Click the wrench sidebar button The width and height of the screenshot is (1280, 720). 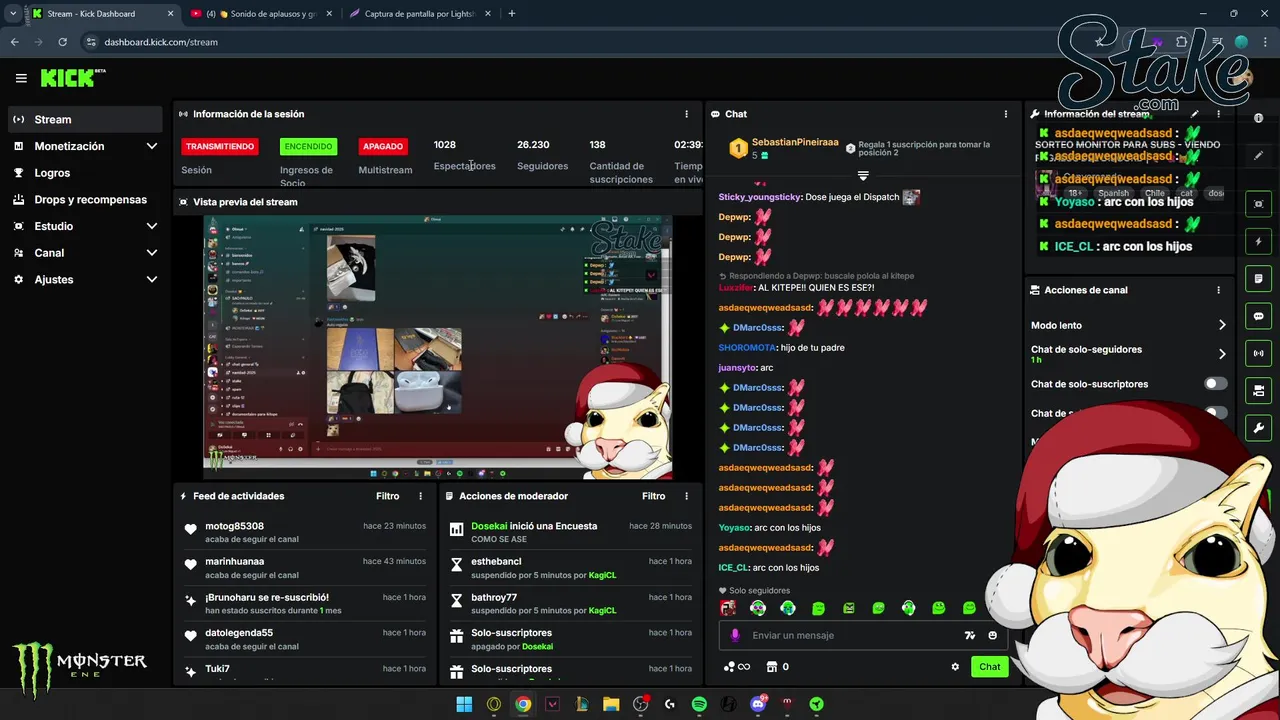(1258, 428)
